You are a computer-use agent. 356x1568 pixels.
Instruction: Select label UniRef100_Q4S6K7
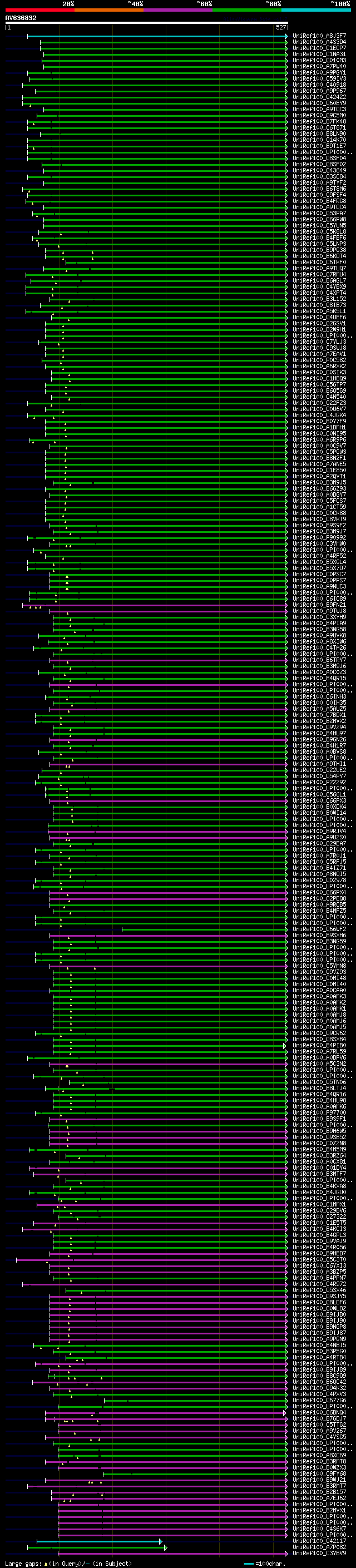pyautogui.click(x=319, y=1529)
